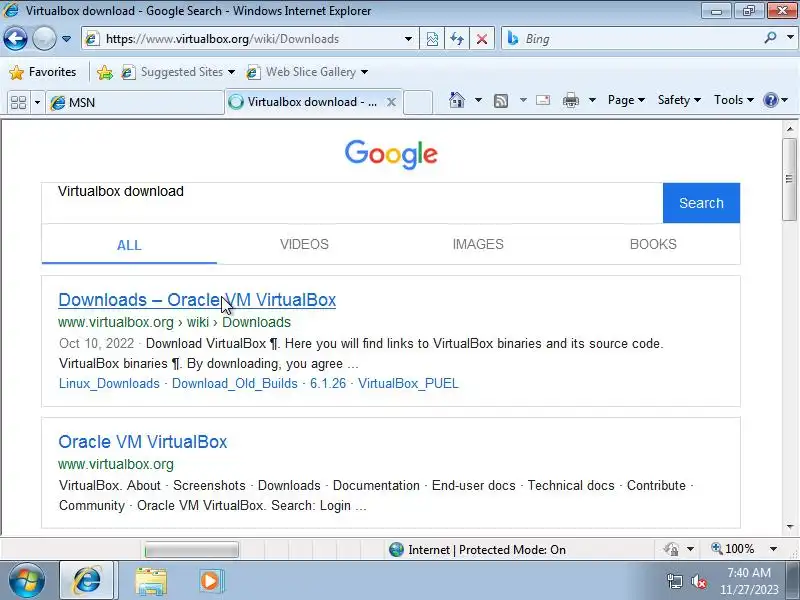The height and width of the screenshot is (600, 800).
Task: Open the Windows Start orb
Action: coord(27,581)
